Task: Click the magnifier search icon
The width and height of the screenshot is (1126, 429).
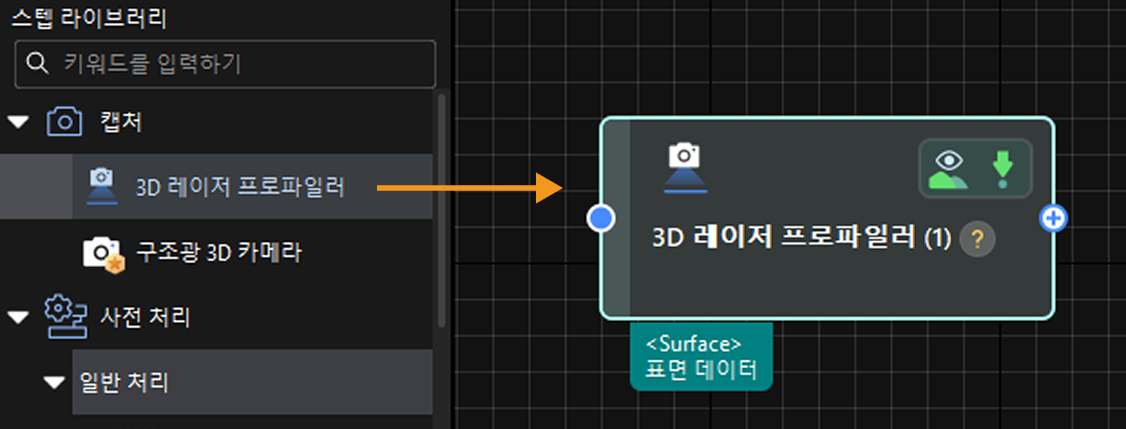Action: (x=36, y=63)
